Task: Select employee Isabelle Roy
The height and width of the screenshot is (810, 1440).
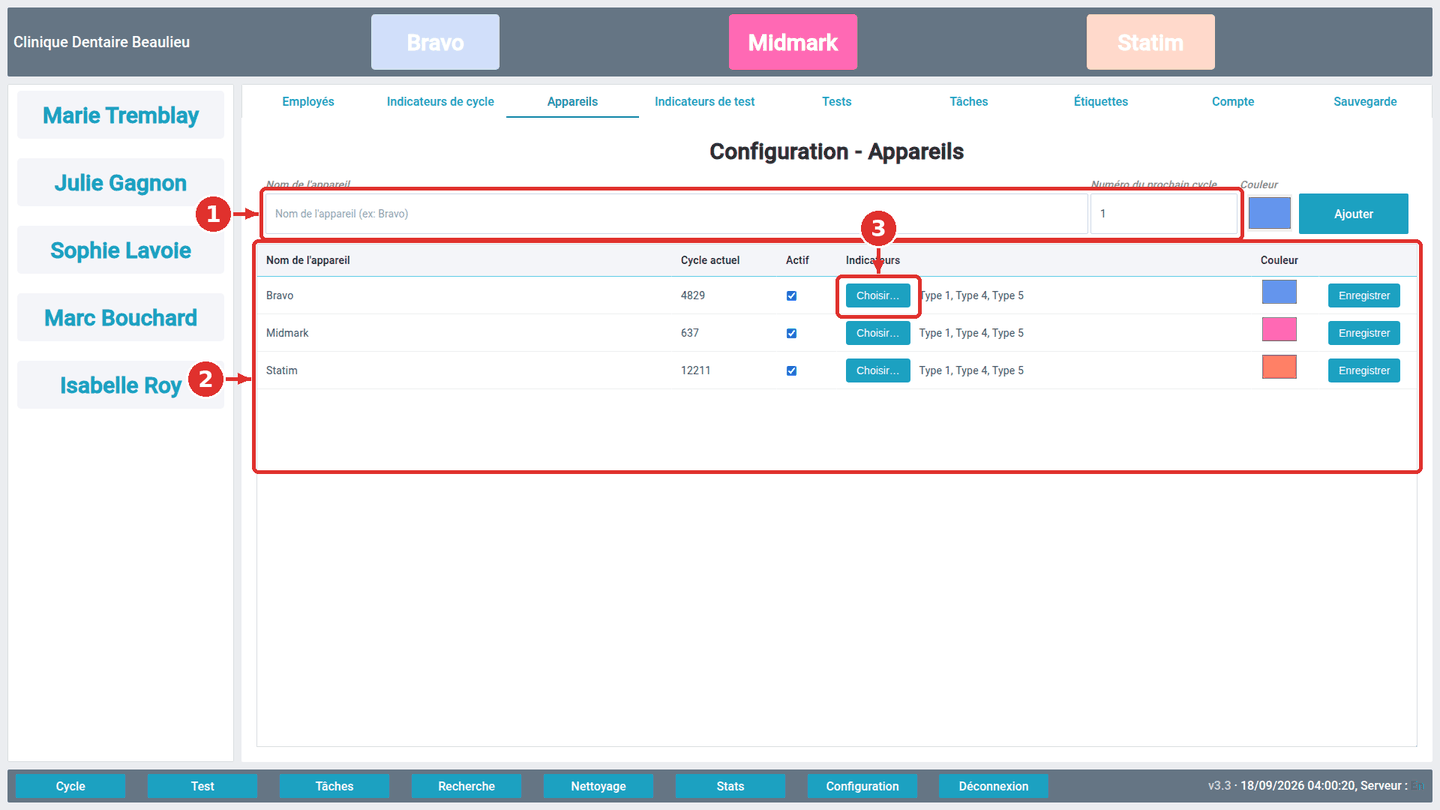Action: click(x=121, y=386)
